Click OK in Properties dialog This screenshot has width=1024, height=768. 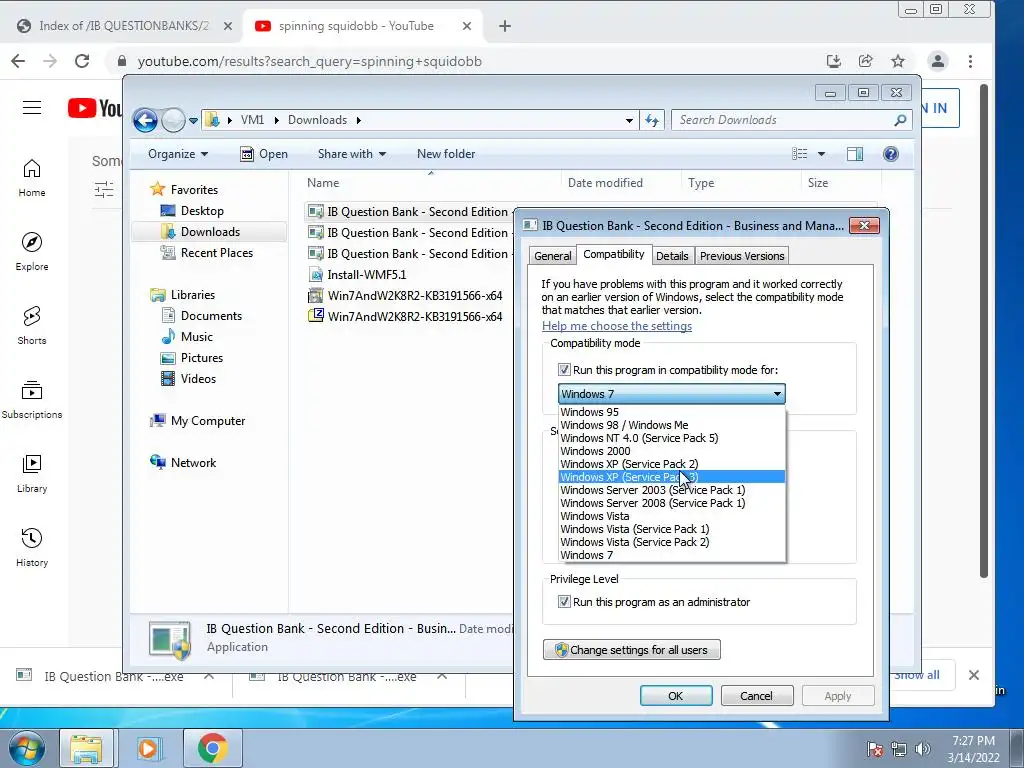[676, 696]
